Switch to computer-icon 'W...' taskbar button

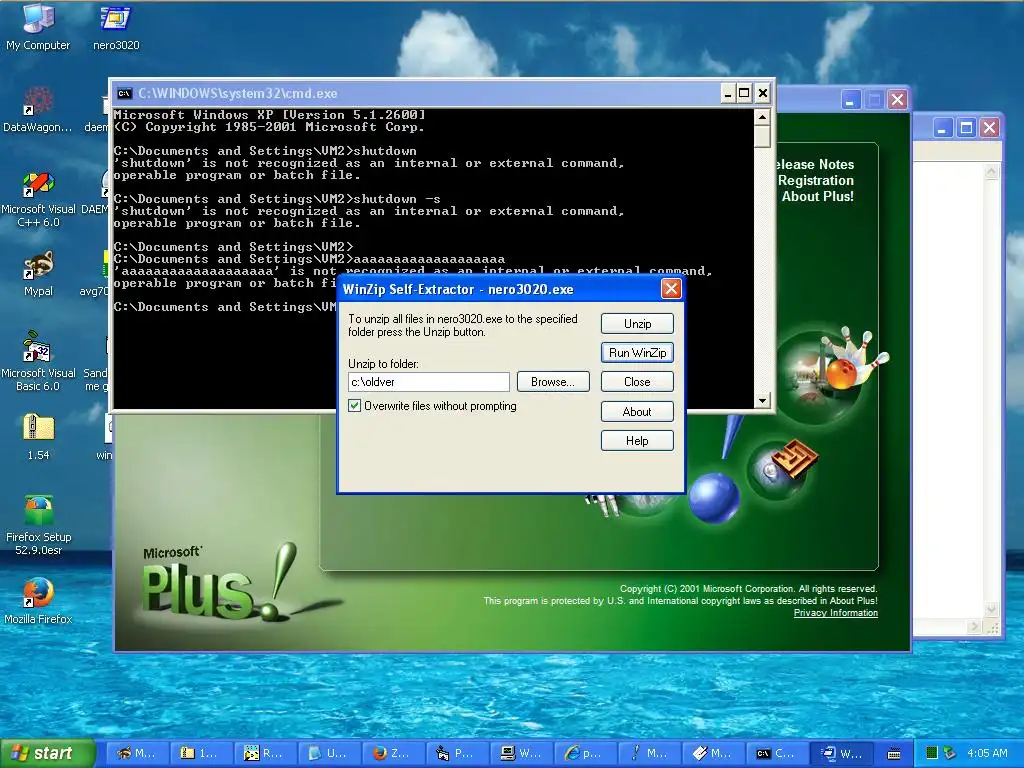(521, 753)
